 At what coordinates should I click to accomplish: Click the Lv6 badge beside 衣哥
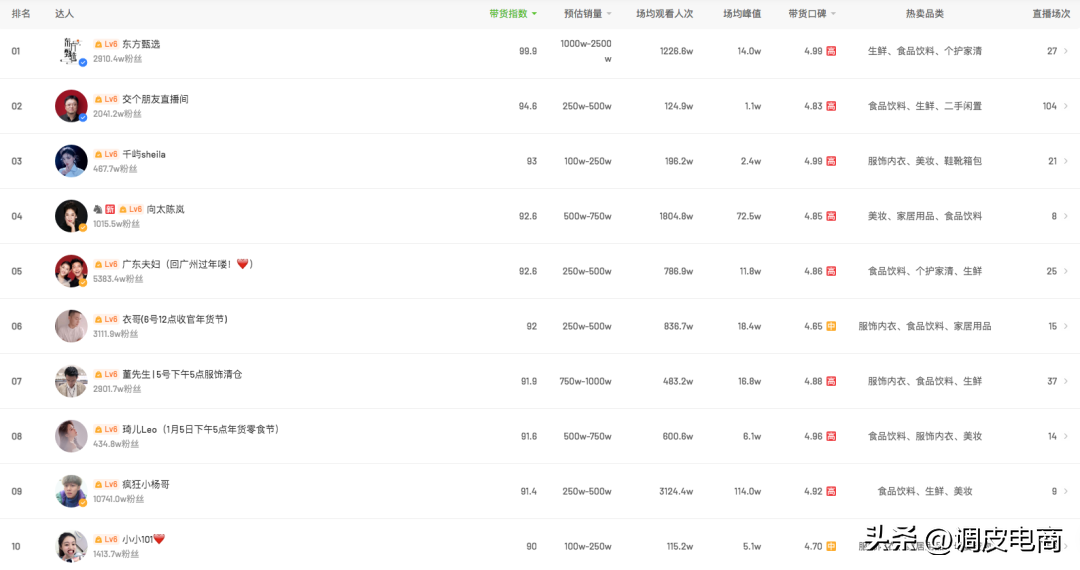(x=106, y=319)
